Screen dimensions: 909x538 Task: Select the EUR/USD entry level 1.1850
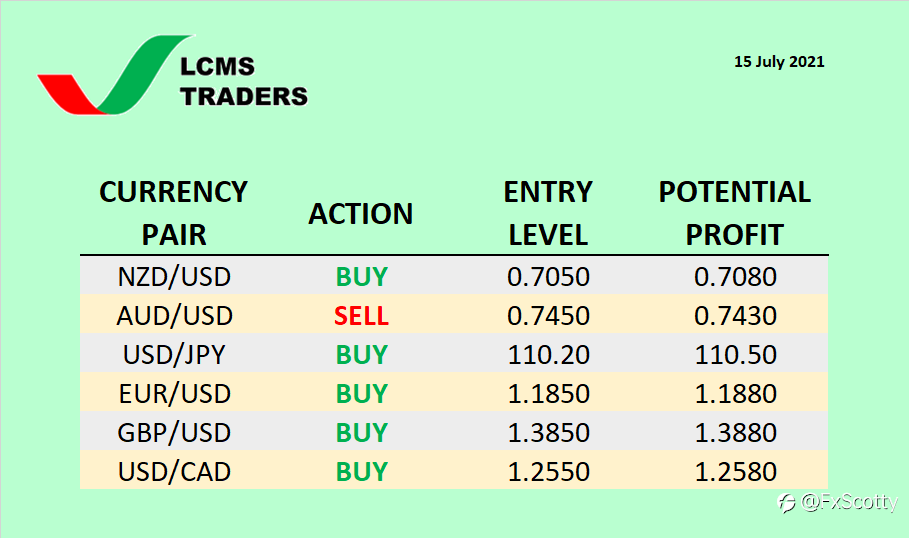click(548, 394)
